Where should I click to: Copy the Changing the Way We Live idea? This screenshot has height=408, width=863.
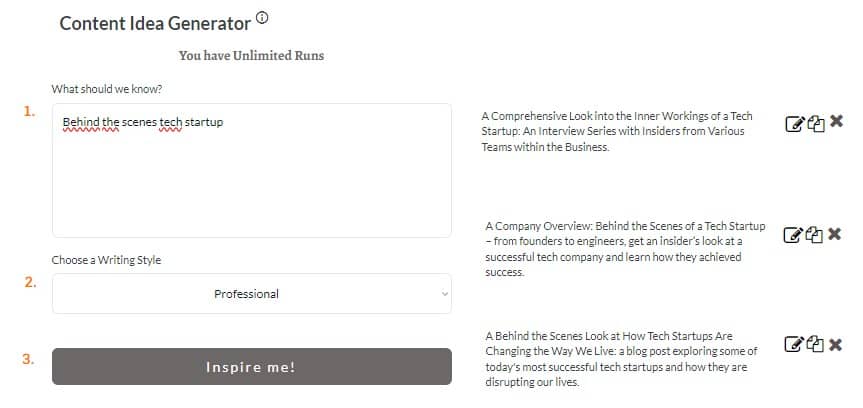pyautogui.click(x=815, y=344)
